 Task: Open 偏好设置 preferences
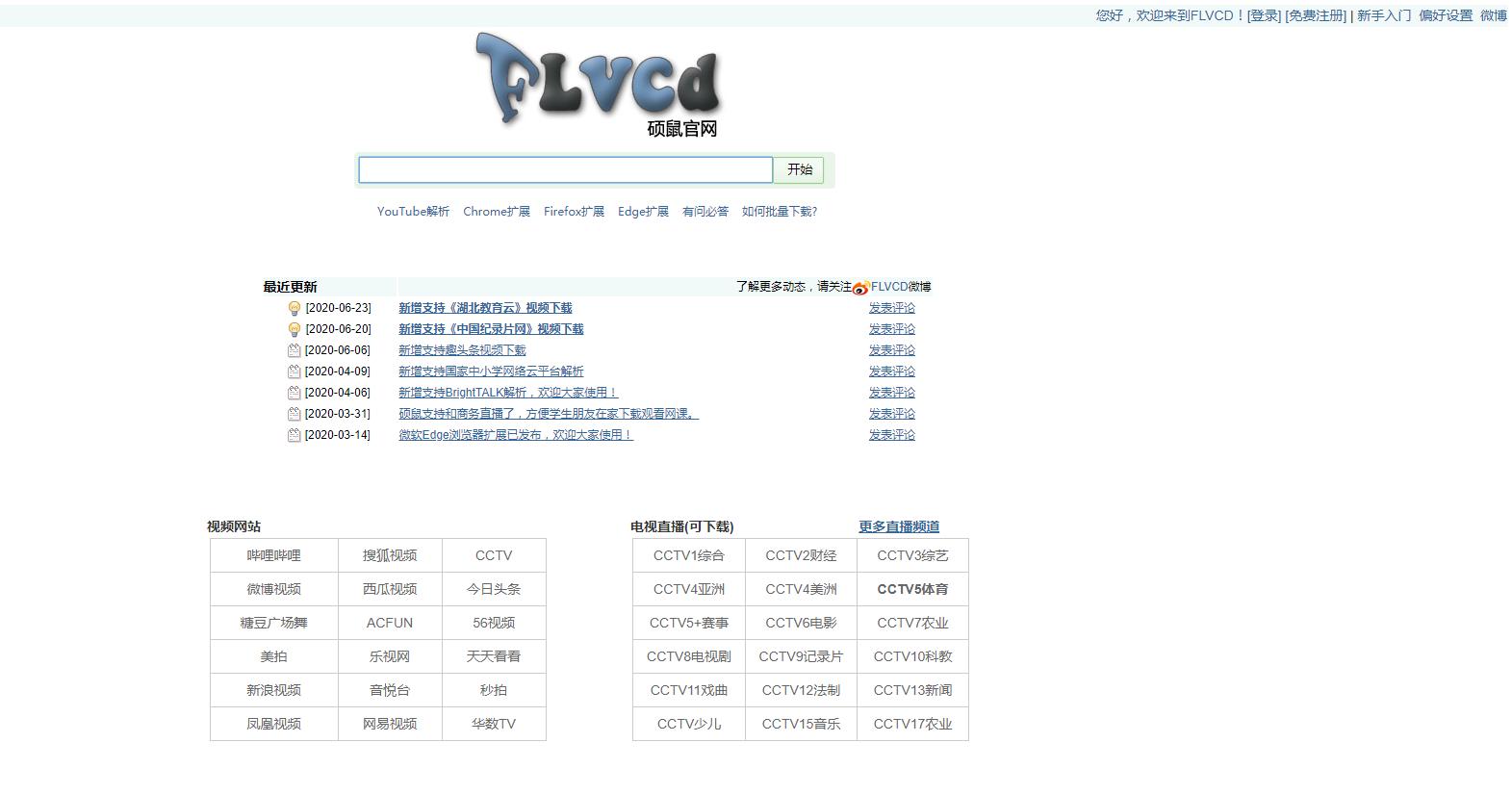[x=1446, y=15]
